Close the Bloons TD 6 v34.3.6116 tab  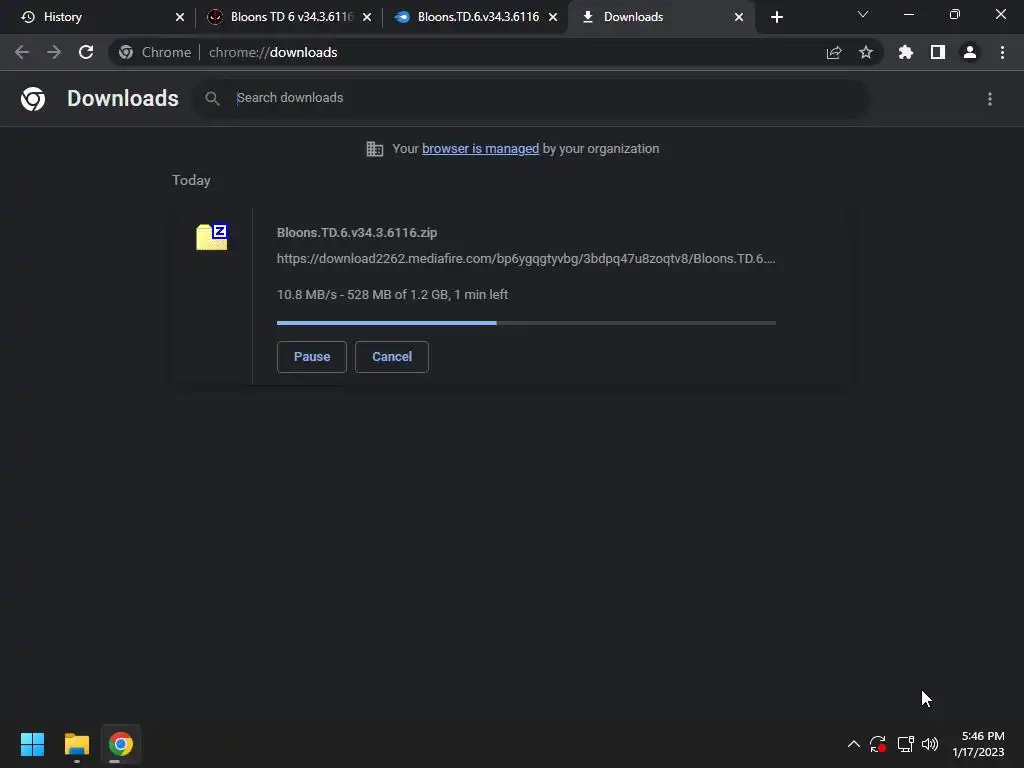(366, 17)
